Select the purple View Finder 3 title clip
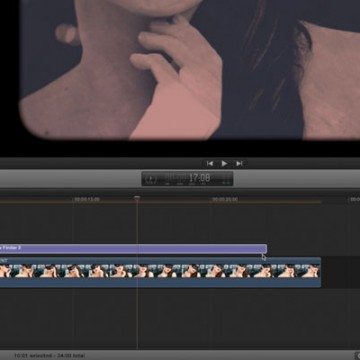The width and height of the screenshot is (360, 360). tap(133, 249)
